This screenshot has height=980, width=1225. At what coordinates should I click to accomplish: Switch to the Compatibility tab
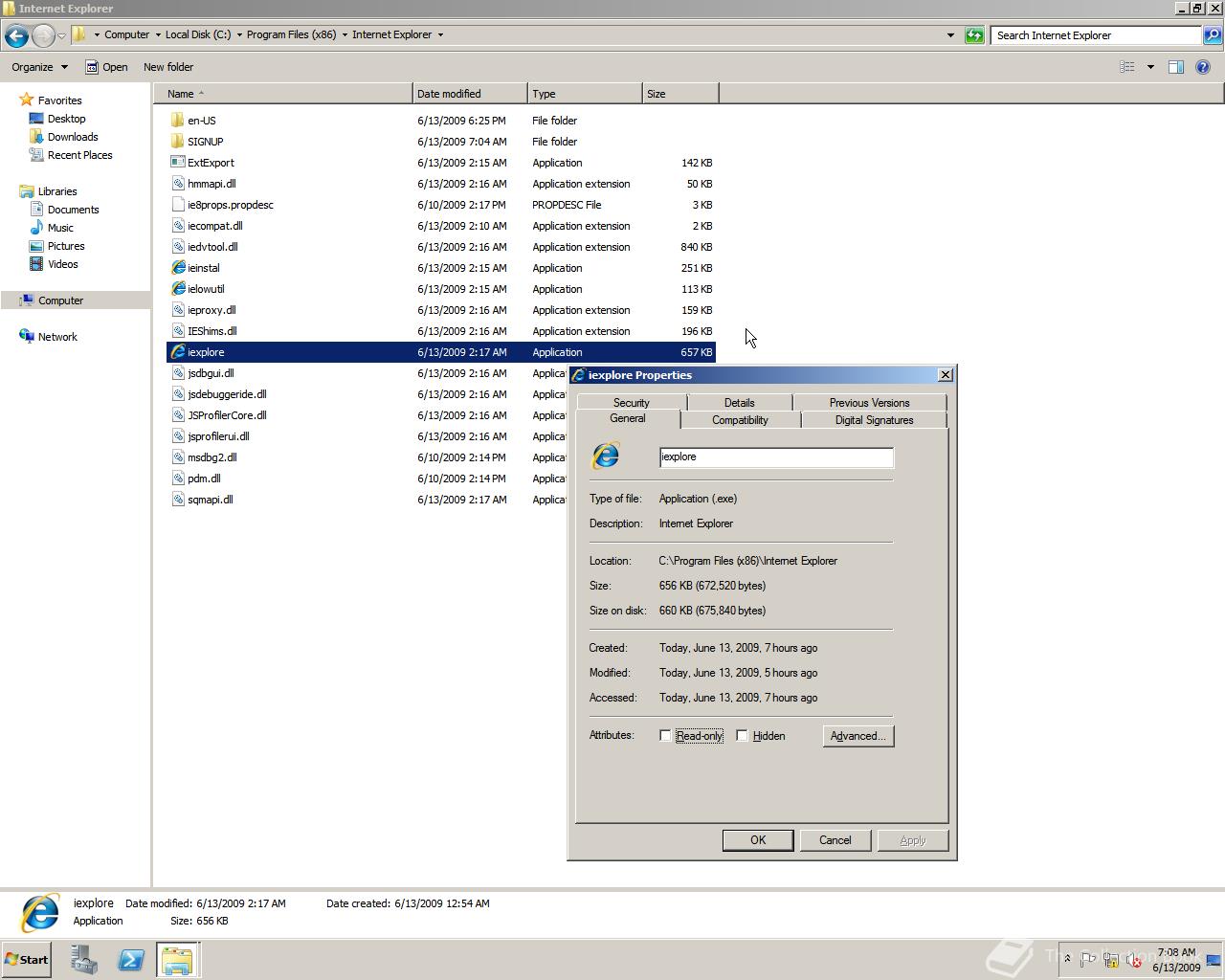coord(740,420)
